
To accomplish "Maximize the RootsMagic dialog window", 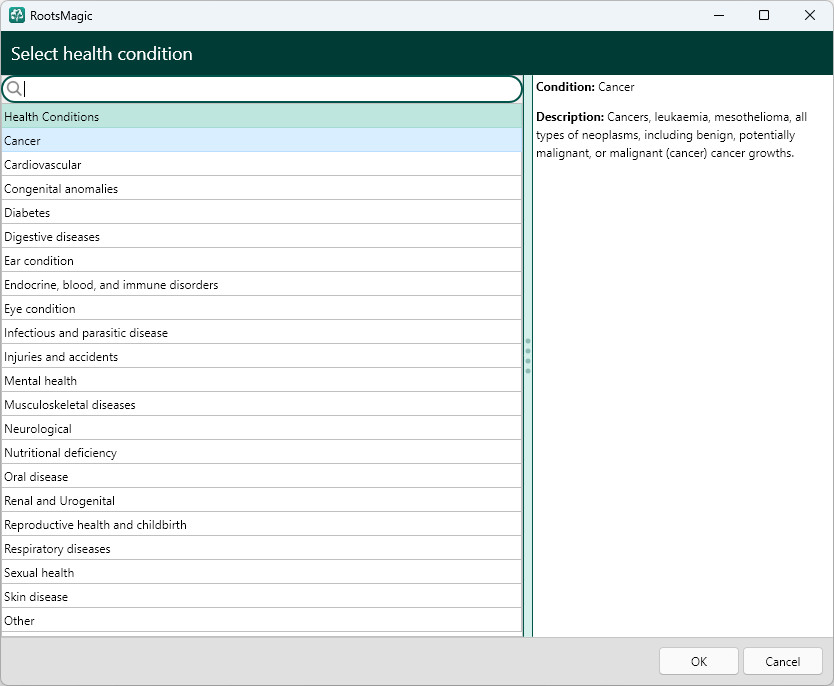I will click(764, 15).
